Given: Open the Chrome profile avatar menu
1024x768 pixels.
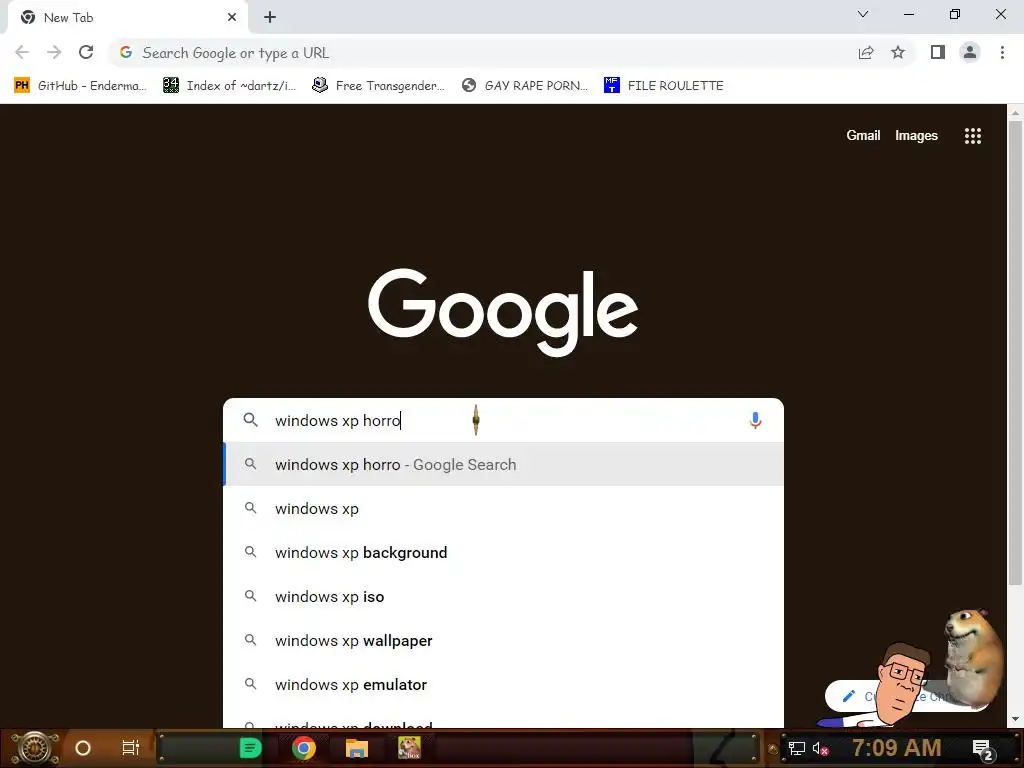Looking at the screenshot, I should (x=970, y=52).
